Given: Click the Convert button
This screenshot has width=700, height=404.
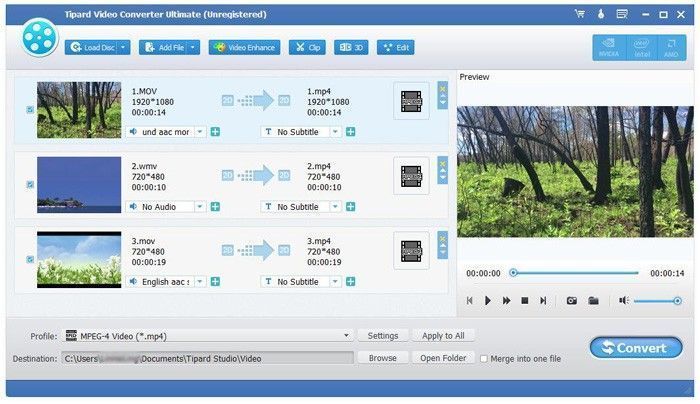Looking at the screenshot, I should tap(636, 347).
